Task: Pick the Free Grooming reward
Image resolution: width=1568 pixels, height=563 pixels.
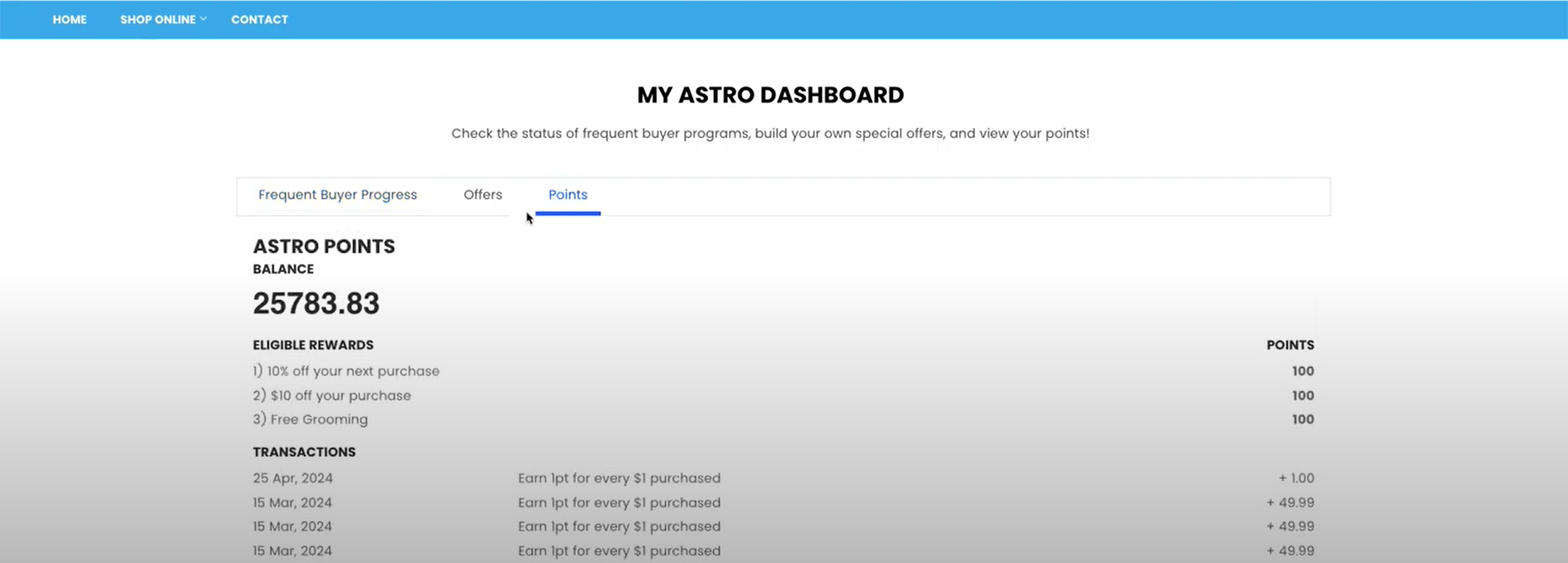Action: click(x=310, y=419)
